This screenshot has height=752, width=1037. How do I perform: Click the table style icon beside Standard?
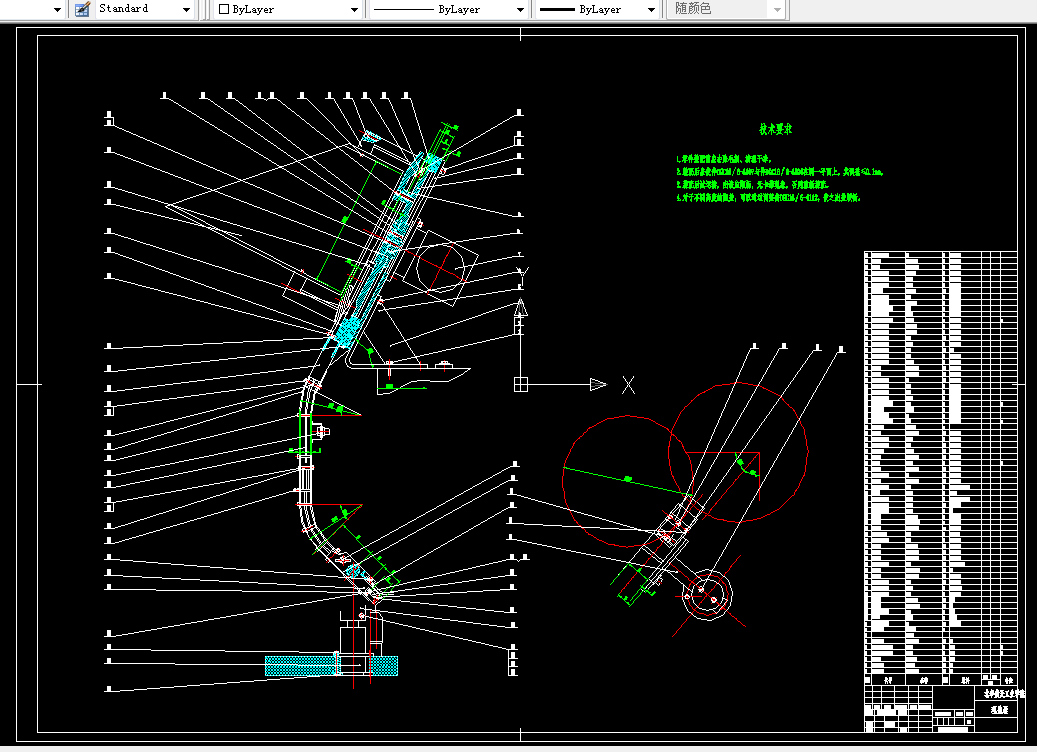click(83, 9)
